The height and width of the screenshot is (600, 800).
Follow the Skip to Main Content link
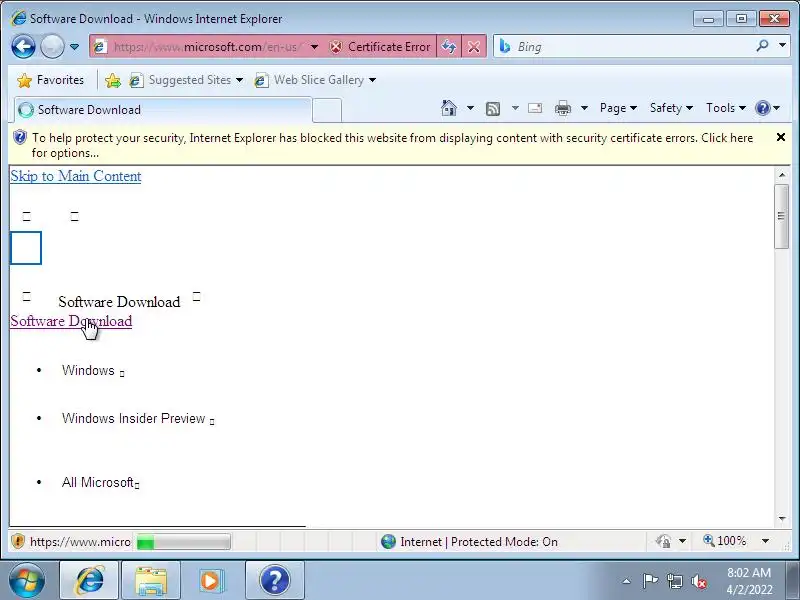click(76, 176)
